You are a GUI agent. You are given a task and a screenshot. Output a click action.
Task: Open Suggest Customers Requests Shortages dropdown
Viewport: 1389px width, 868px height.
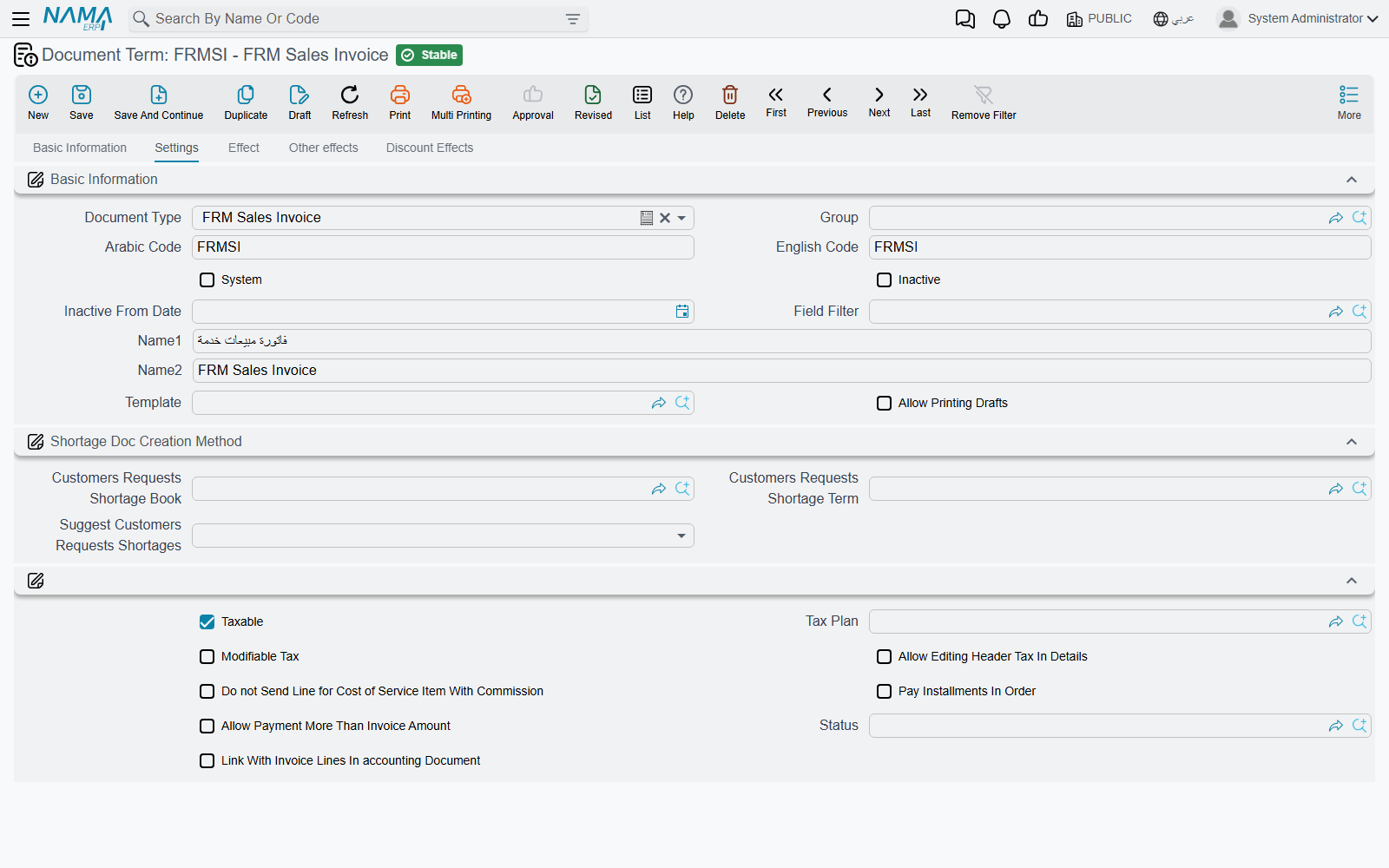pyautogui.click(x=681, y=536)
